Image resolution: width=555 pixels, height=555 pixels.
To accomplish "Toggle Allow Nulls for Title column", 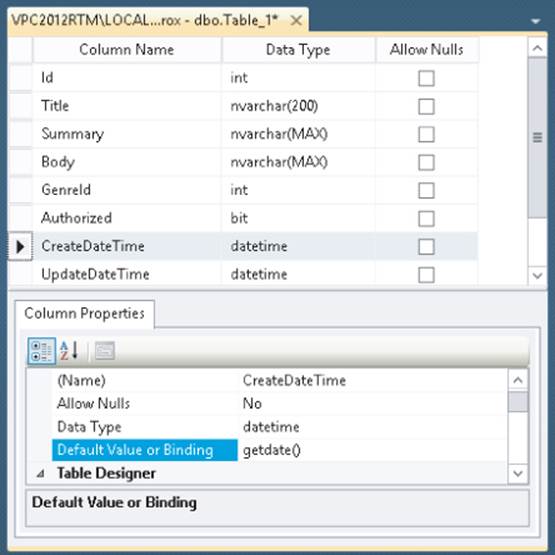I will point(426,106).
